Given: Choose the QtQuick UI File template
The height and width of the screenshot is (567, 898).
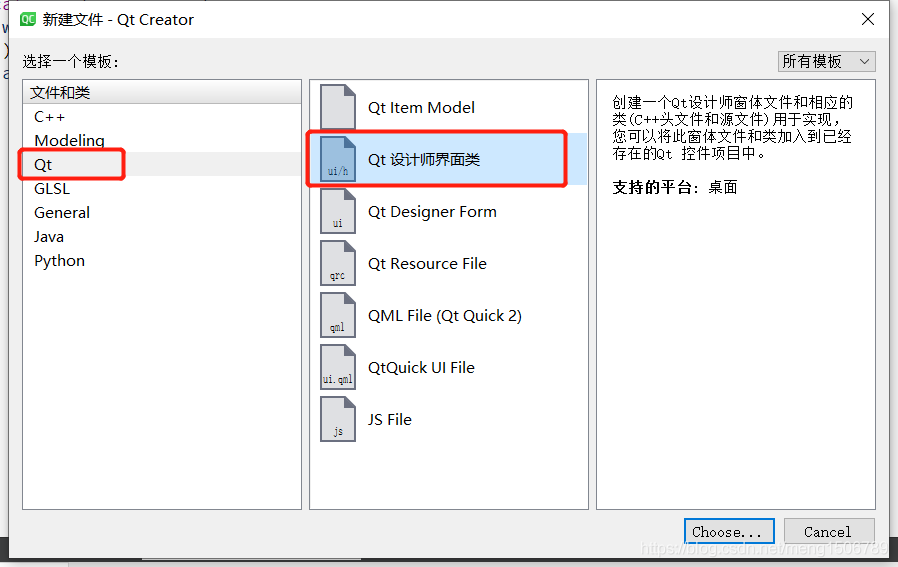Looking at the screenshot, I should (448, 368).
